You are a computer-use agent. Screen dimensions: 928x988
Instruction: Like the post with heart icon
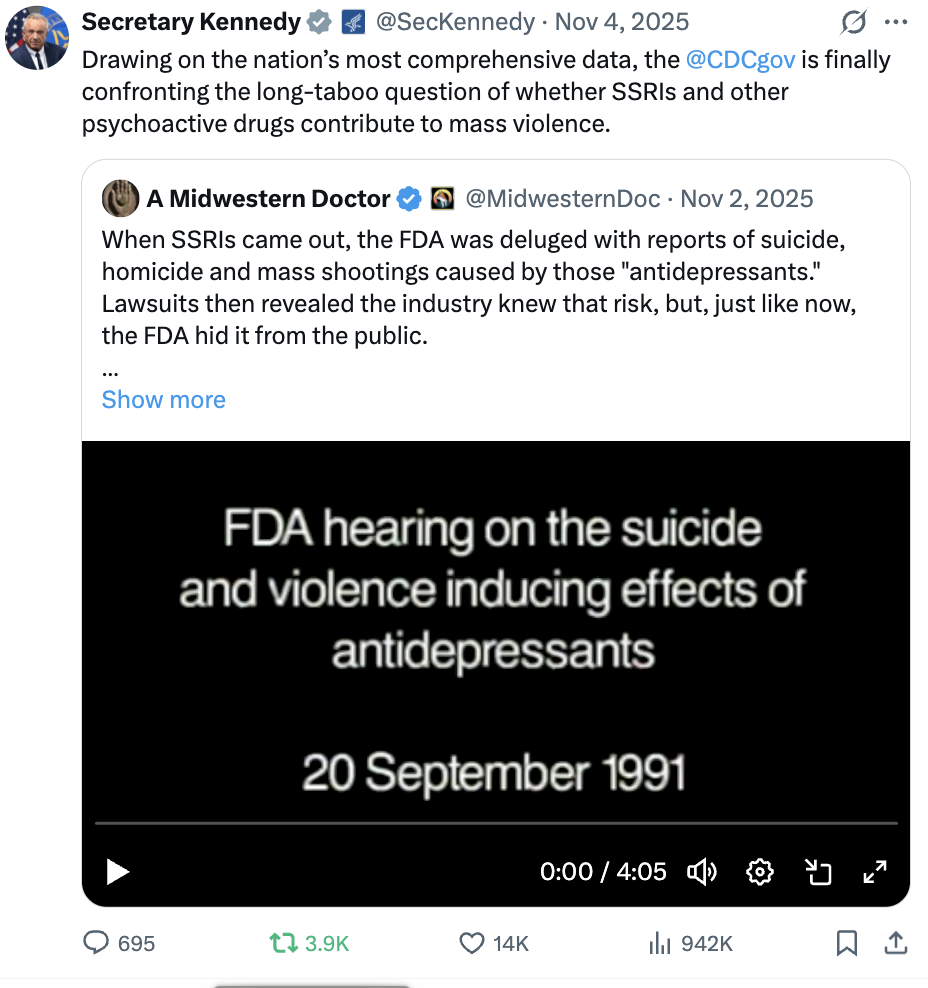tap(471, 942)
